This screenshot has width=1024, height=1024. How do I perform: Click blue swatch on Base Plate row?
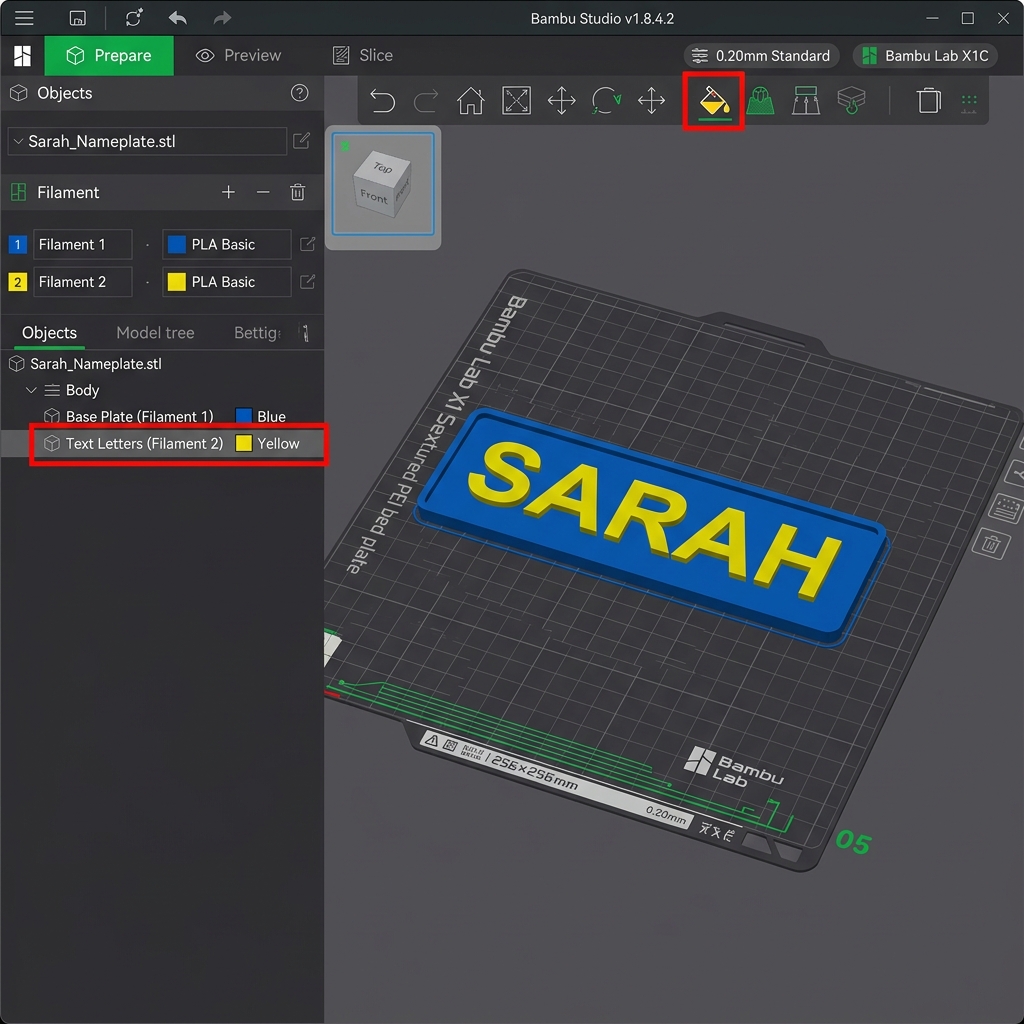pos(244,416)
